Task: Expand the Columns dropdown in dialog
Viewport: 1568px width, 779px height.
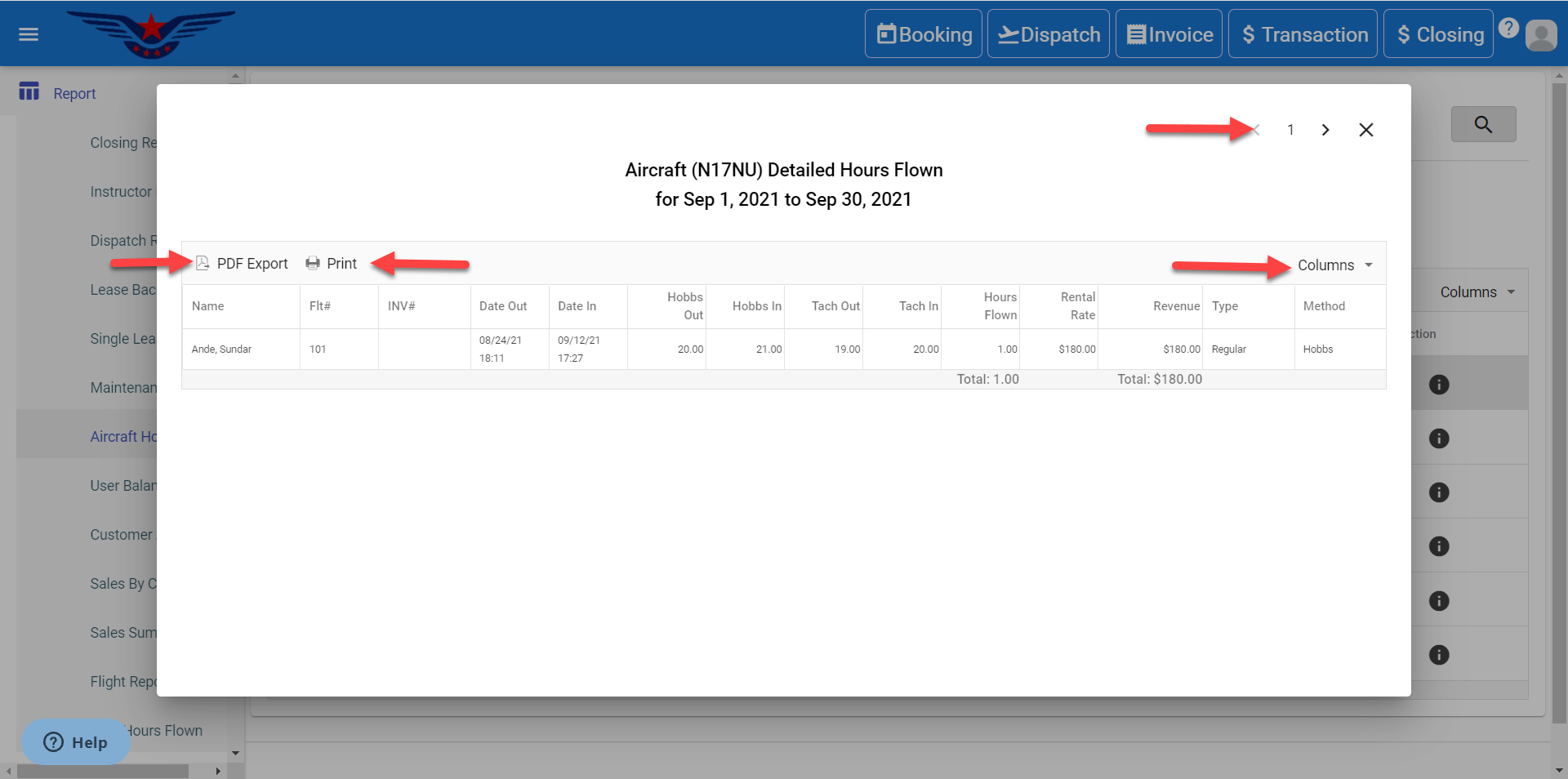Action: point(1334,265)
